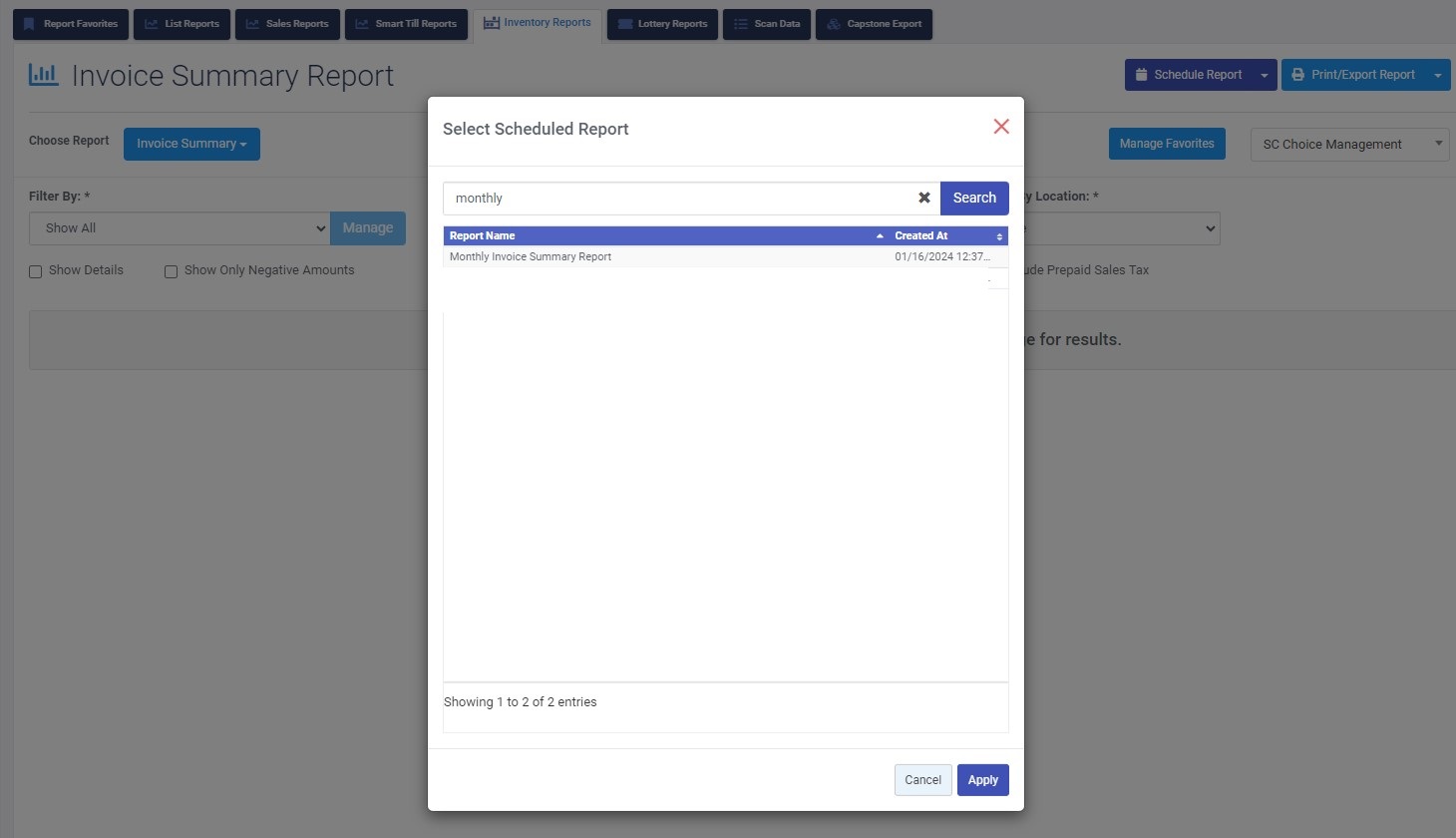Apply the selected scheduled report
The image size is (1456, 838).
[982, 780]
